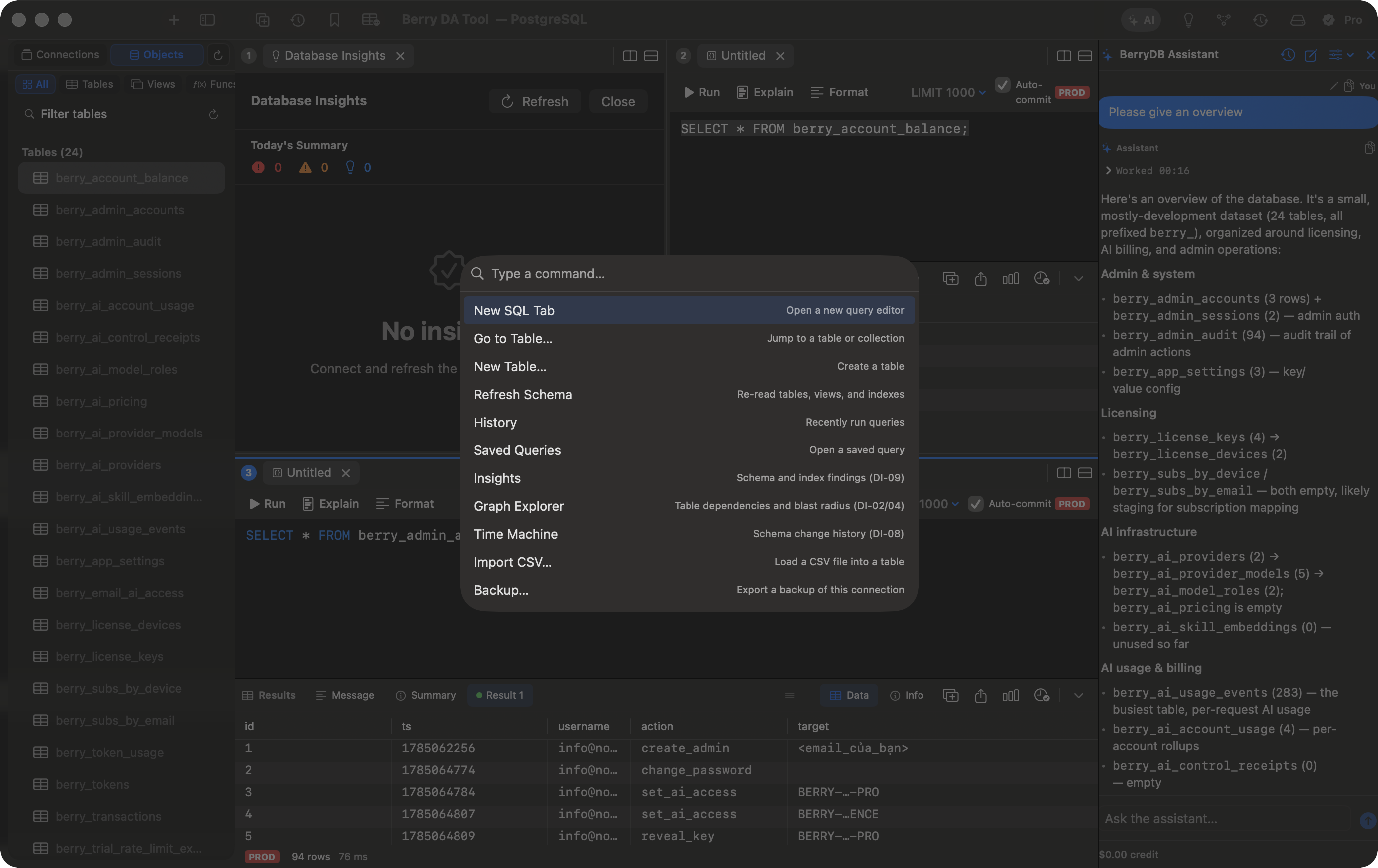This screenshot has height=868, width=1378.
Task: Close the BerryDB Assistant panel
Action: [1370, 55]
